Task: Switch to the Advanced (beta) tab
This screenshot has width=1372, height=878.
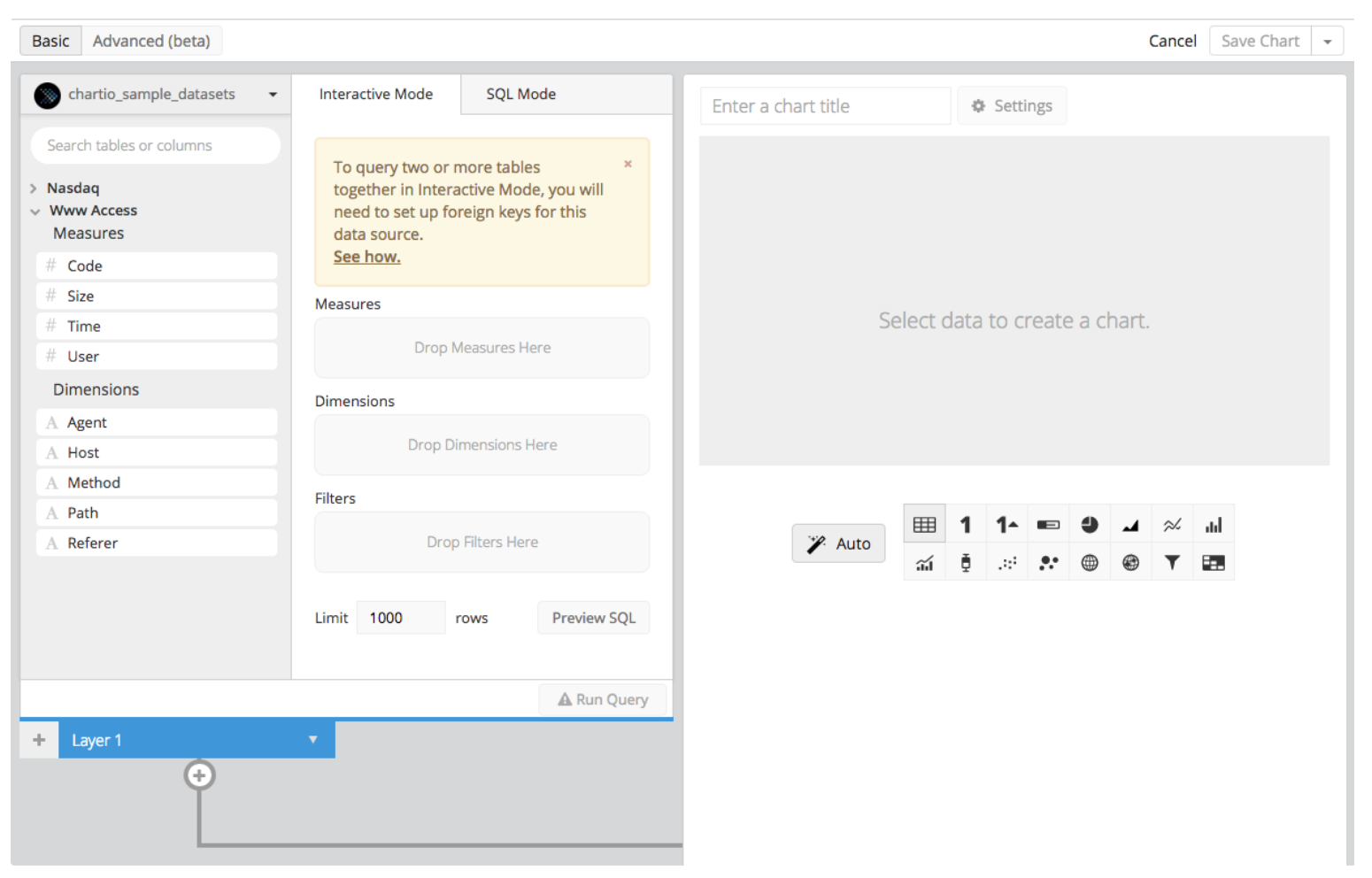Action: click(x=151, y=42)
